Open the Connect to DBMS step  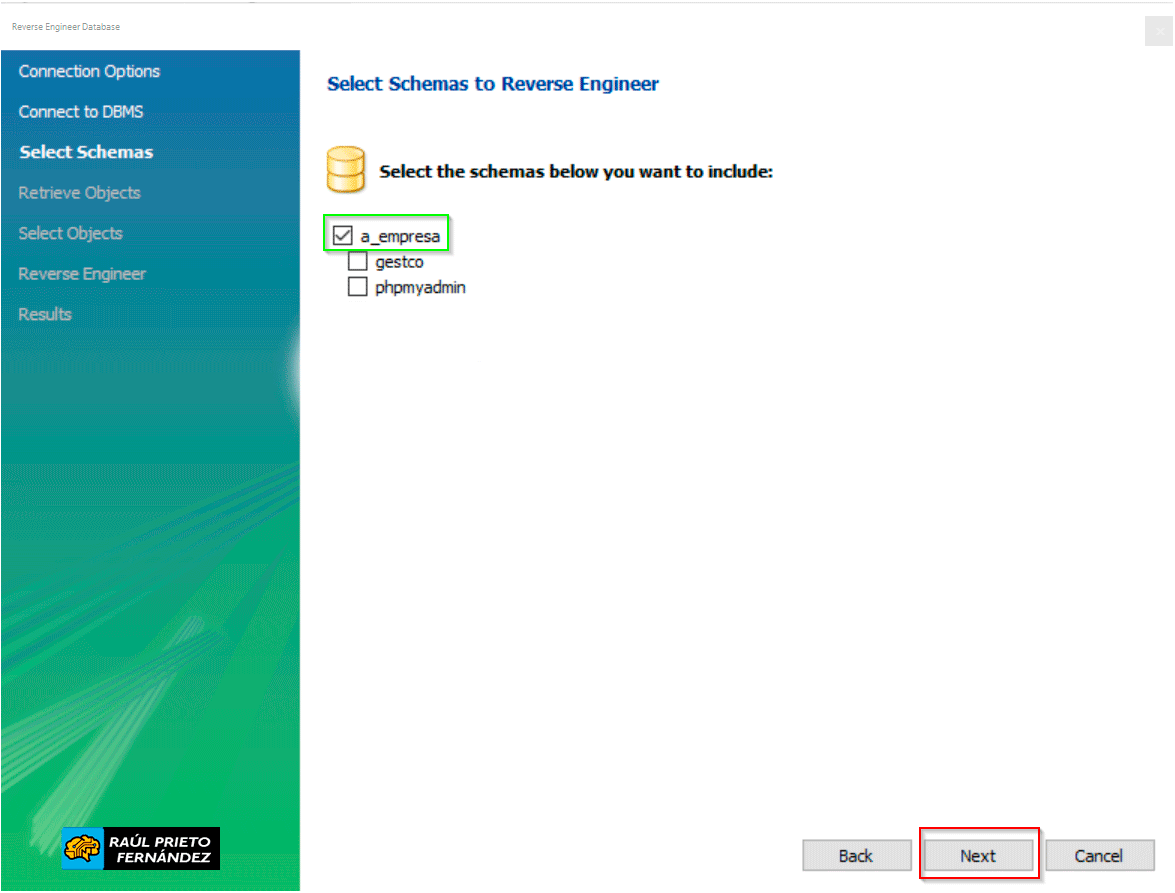81,112
